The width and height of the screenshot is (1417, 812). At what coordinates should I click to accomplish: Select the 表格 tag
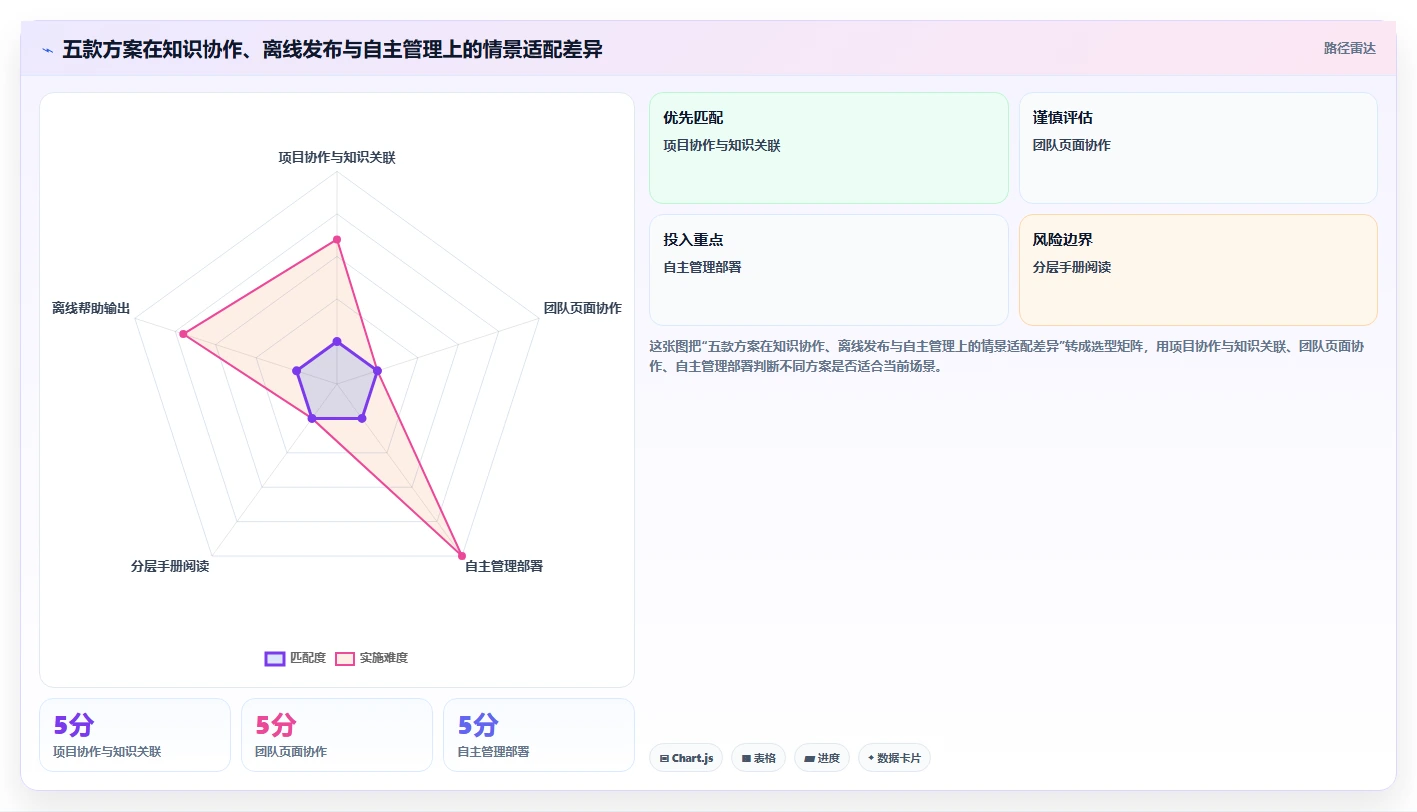coord(759,758)
